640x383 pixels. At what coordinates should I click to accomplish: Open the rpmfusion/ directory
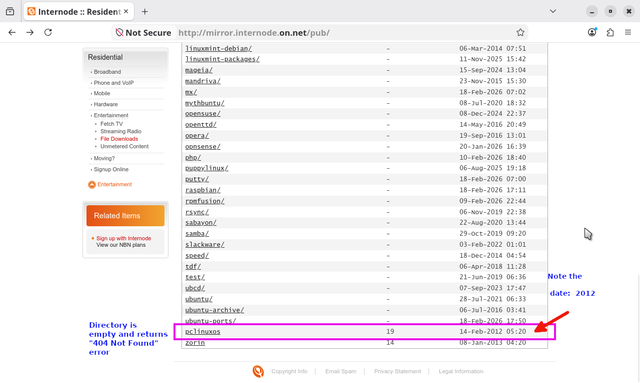pyautogui.click(x=205, y=201)
